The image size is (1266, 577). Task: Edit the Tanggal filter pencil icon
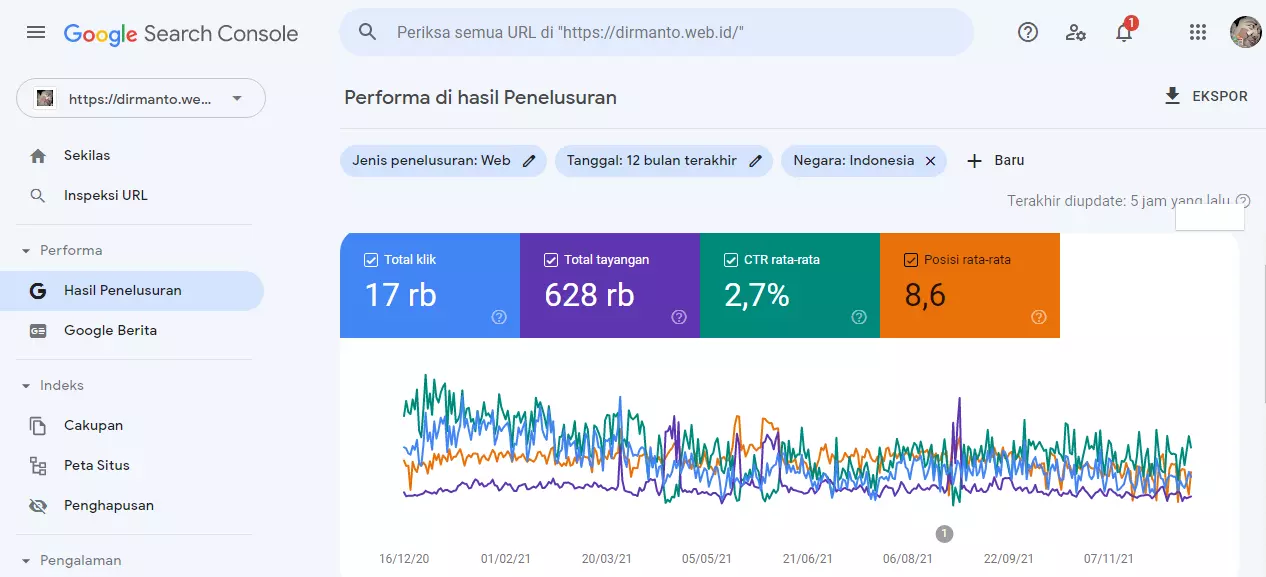point(756,160)
